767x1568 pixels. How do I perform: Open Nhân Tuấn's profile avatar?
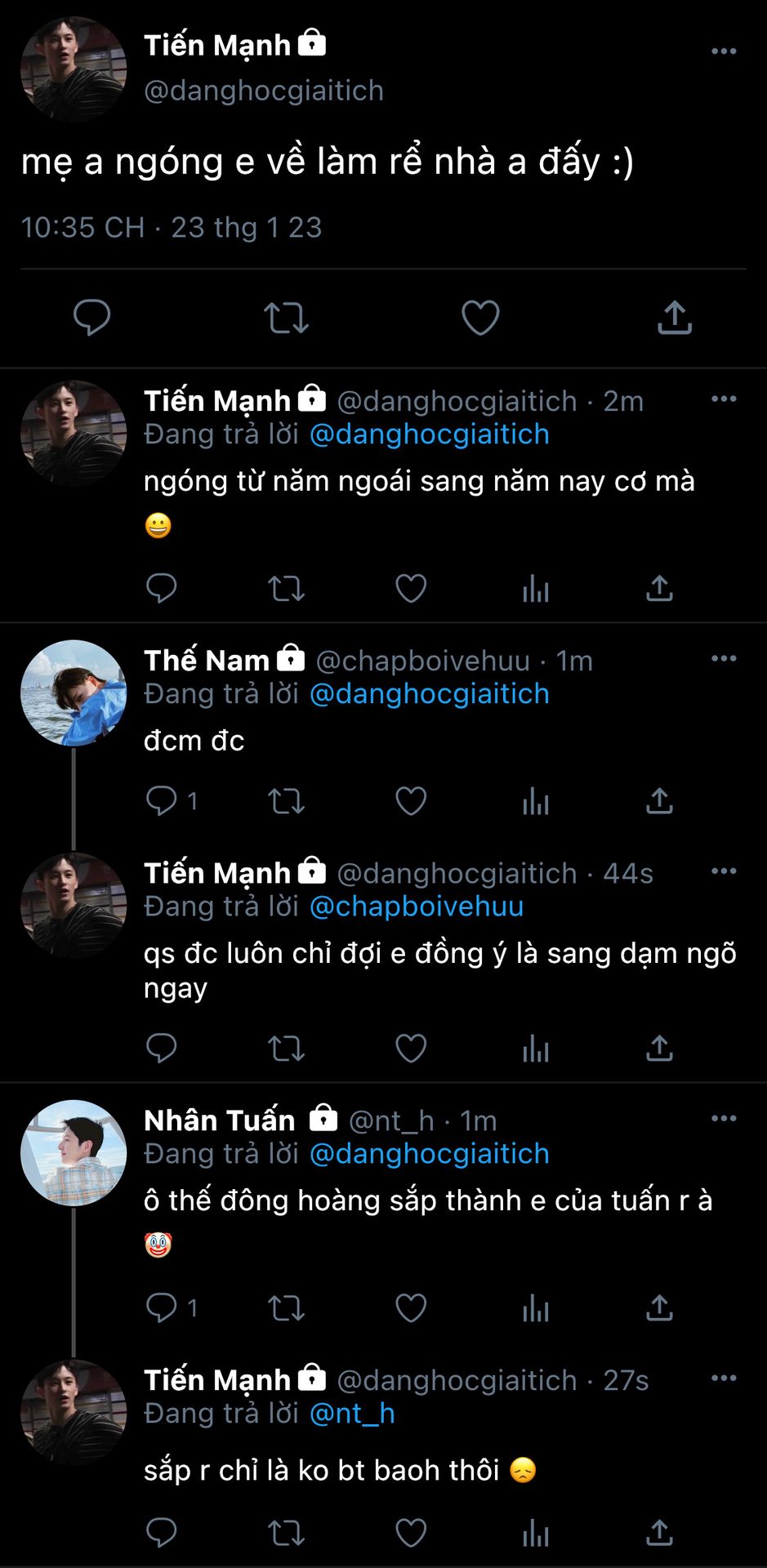pos(74,1153)
